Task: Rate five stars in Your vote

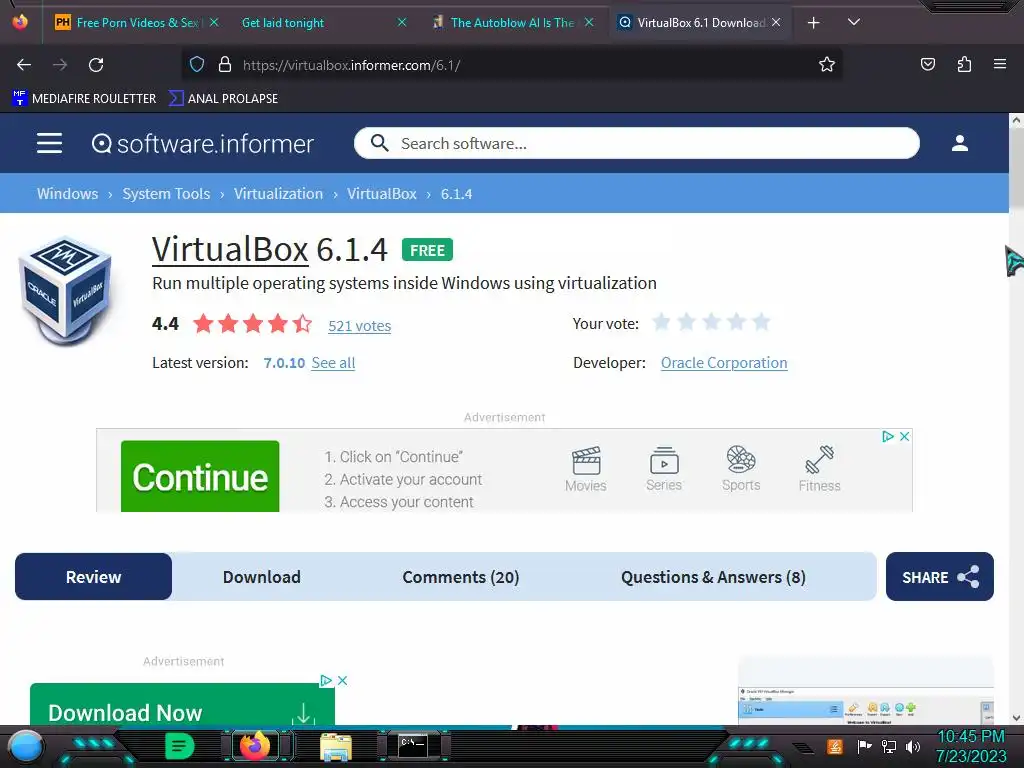Action: click(x=761, y=322)
